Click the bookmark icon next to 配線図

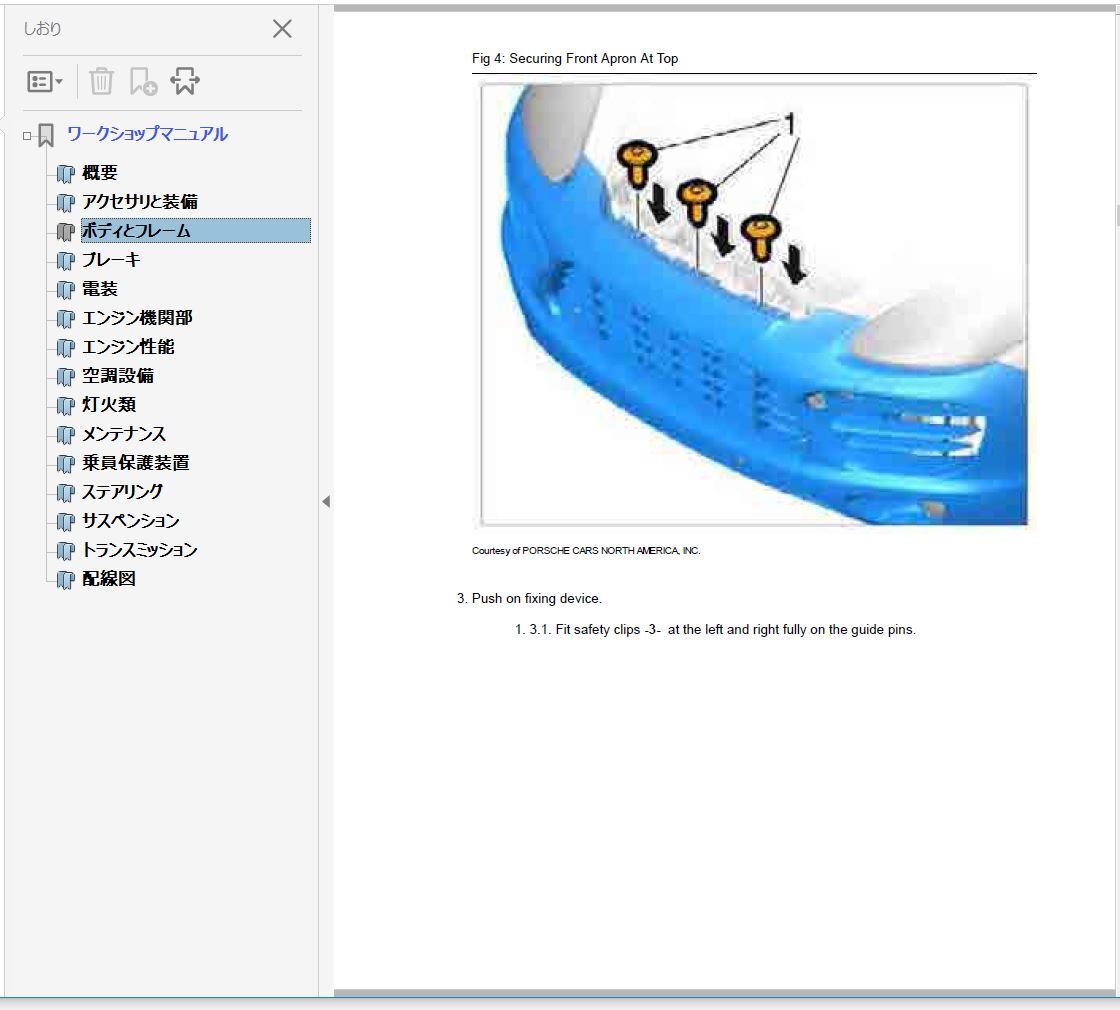coord(66,580)
